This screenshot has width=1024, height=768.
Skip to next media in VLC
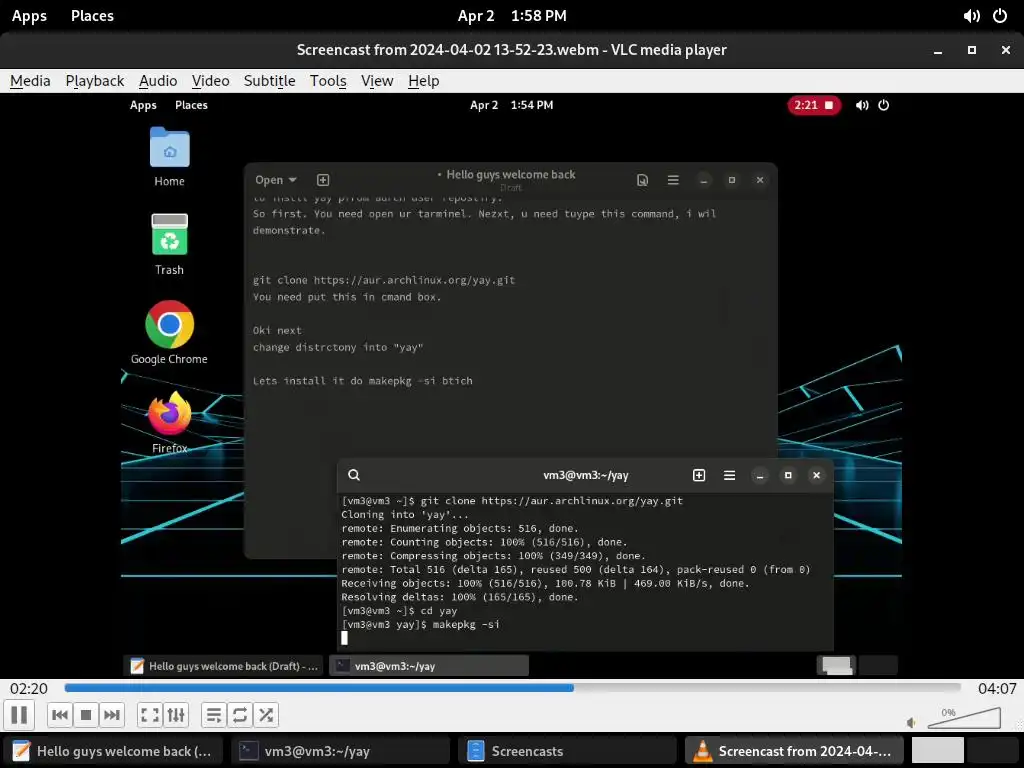tap(112, 715)
